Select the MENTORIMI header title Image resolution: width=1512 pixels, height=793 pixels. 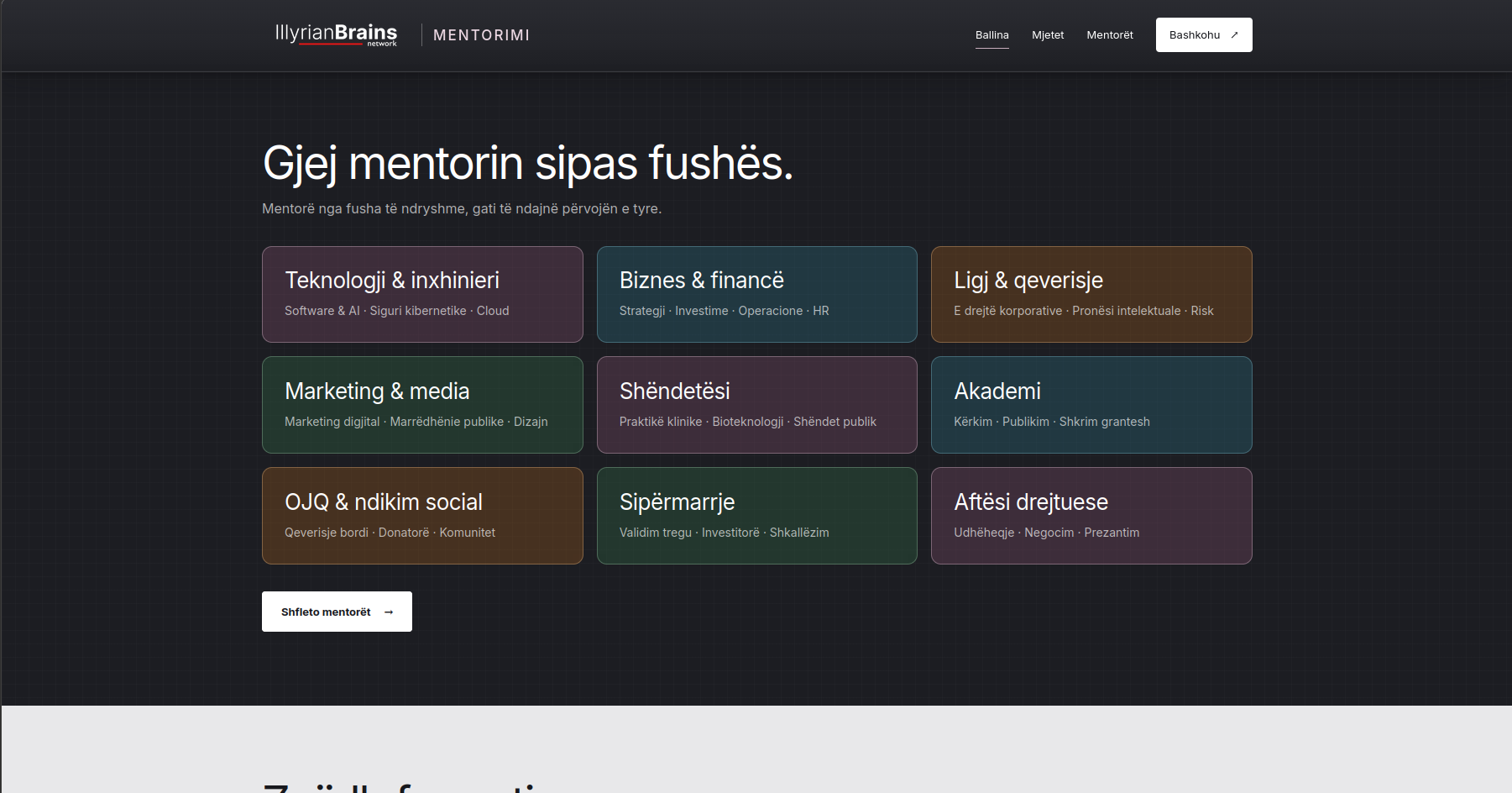481,35
